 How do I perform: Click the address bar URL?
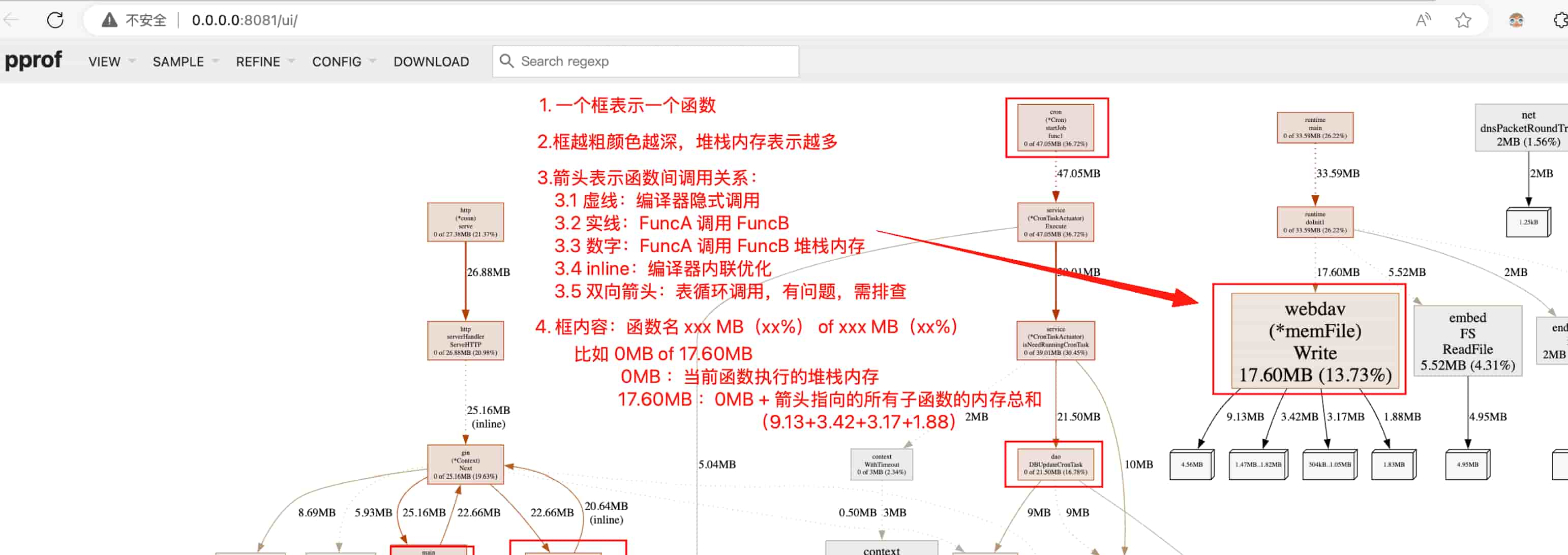pyautogui.click(x=244, y=20)
